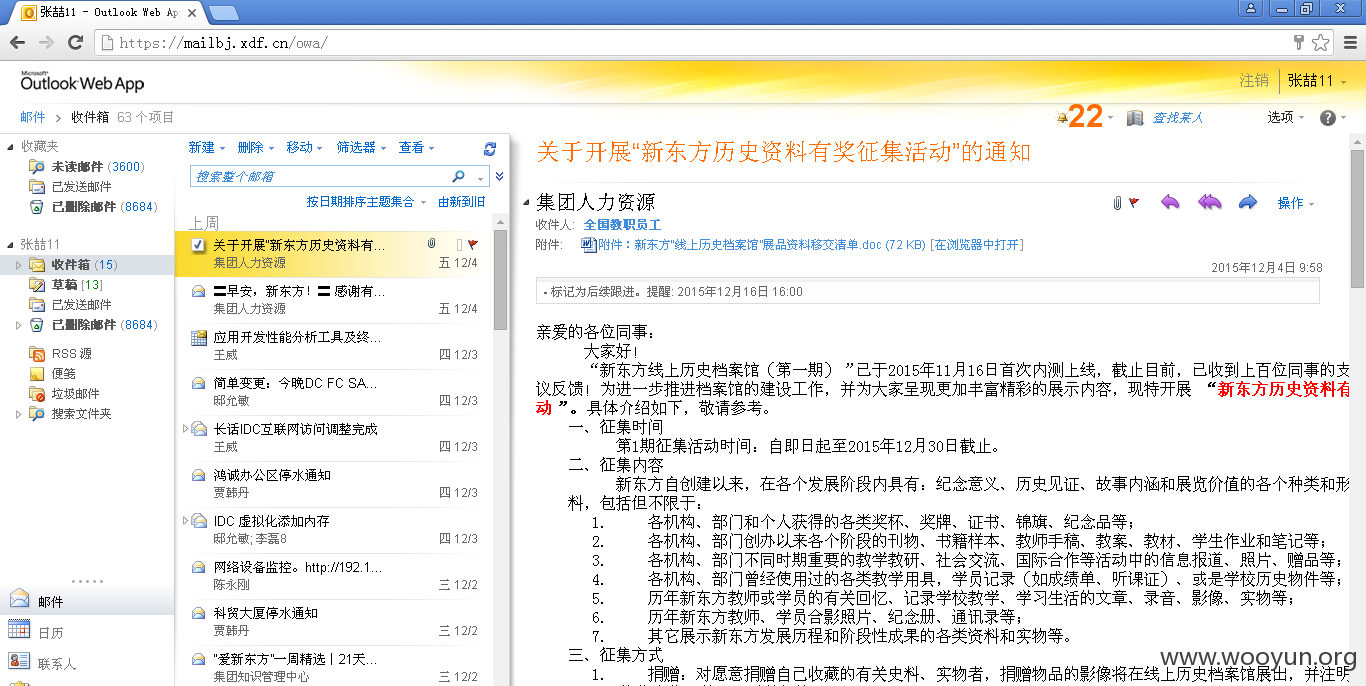1366x686 pixels.
Task: Click the browser reload icon
Action: coord(76,43)
